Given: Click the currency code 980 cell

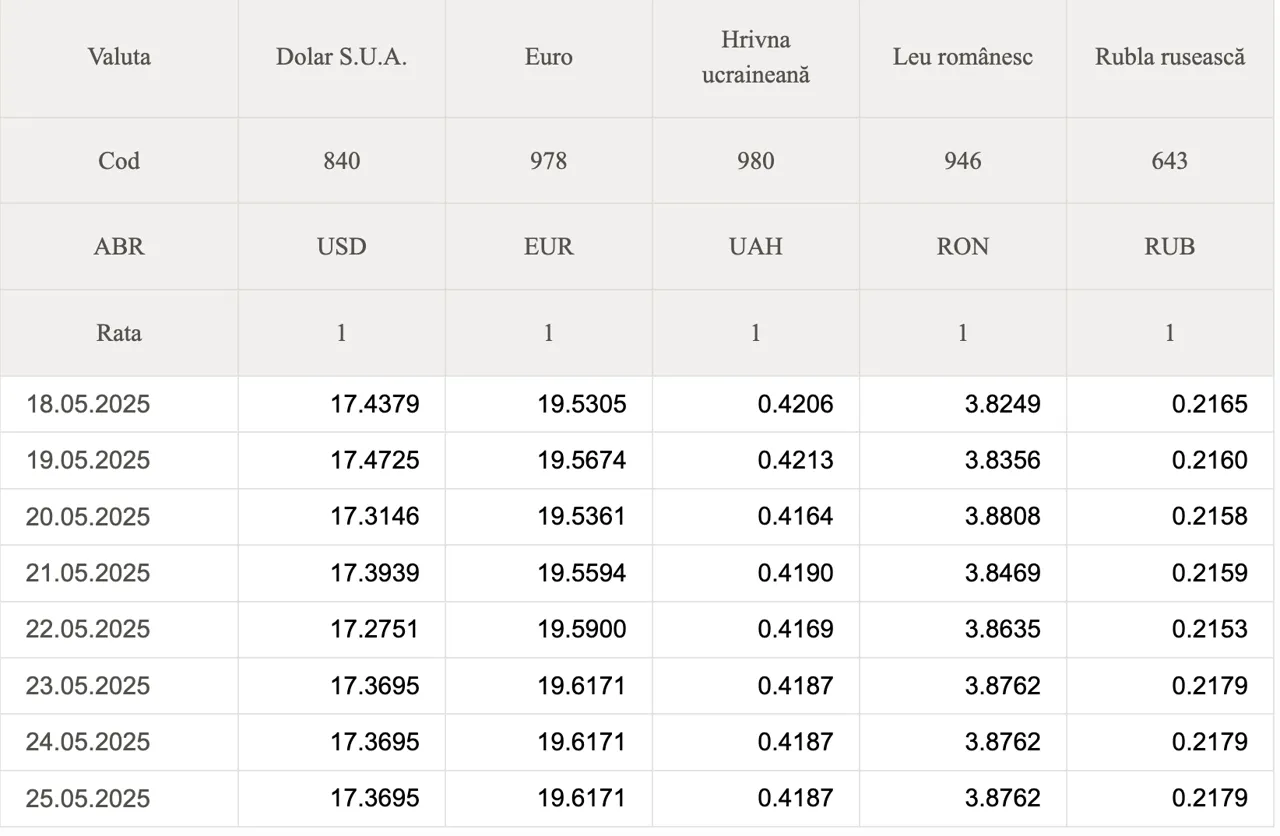Looking at the screenshot, I should point(755,161).
